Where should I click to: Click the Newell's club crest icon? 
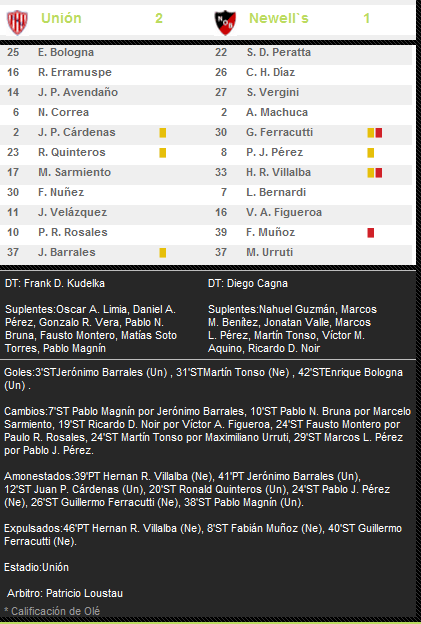click(225, 22)
